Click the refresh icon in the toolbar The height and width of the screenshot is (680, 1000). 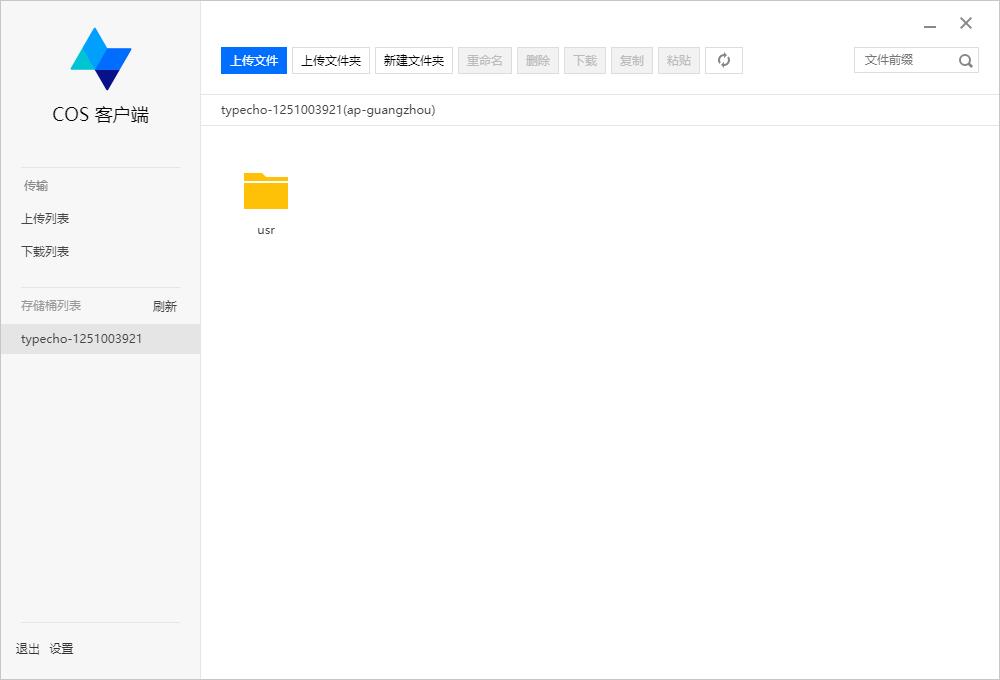pos(724,61)
